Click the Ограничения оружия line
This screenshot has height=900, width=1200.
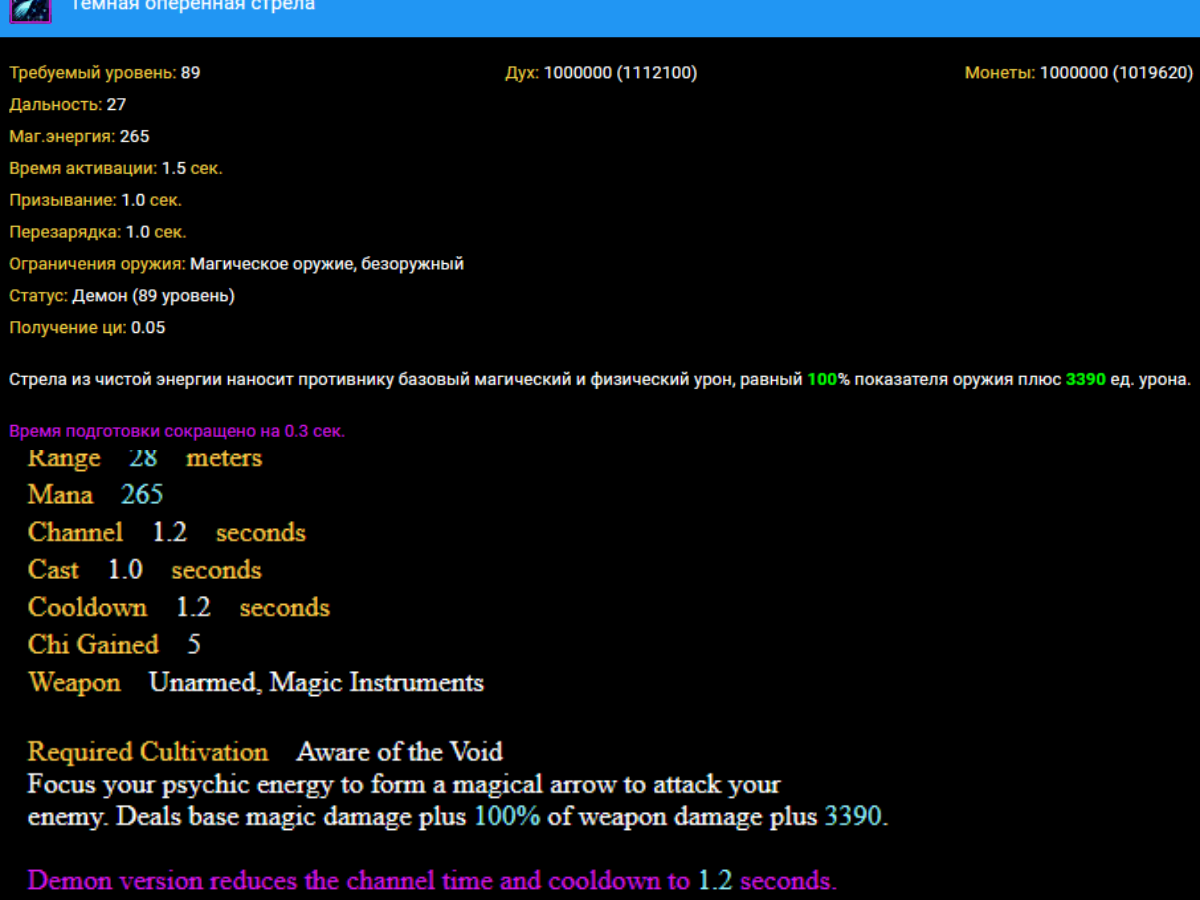click(236, 265)
